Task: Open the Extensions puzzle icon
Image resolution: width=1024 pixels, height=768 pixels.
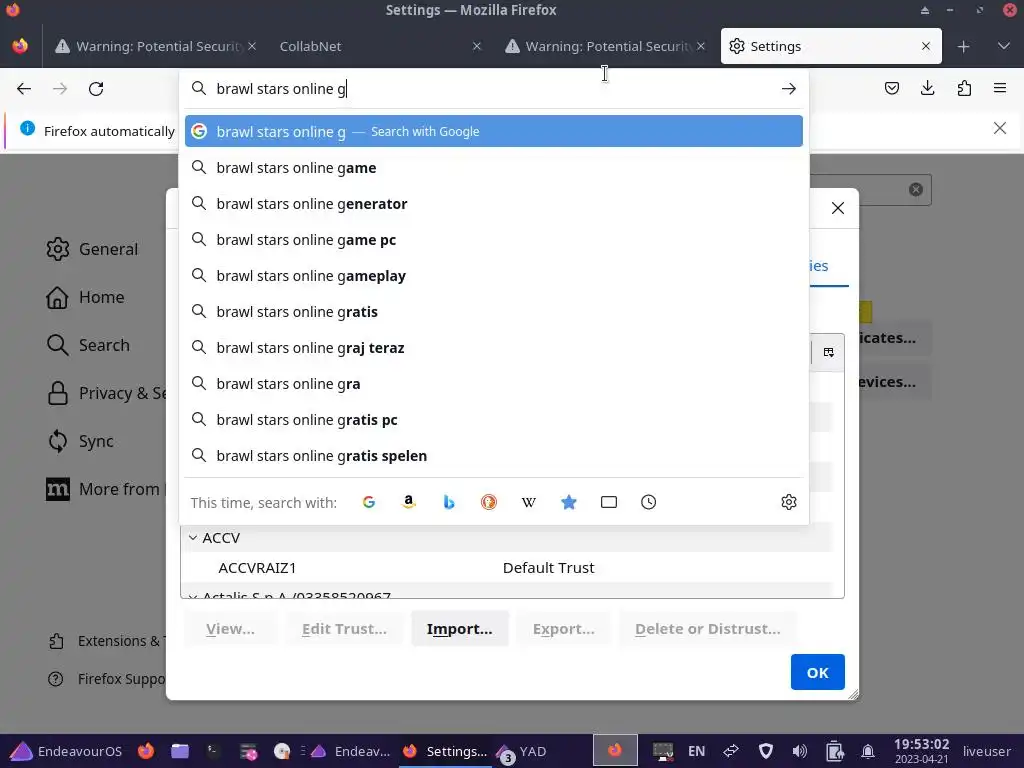Action: tap(964, 88)
